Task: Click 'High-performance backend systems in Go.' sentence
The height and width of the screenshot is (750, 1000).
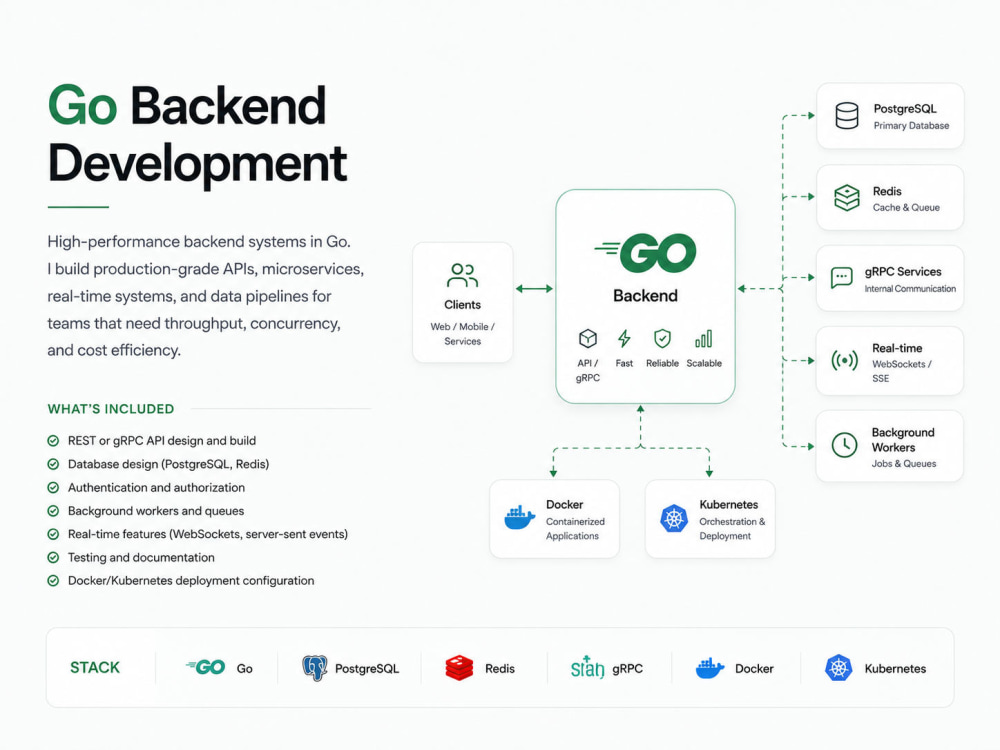Action: 199,242
